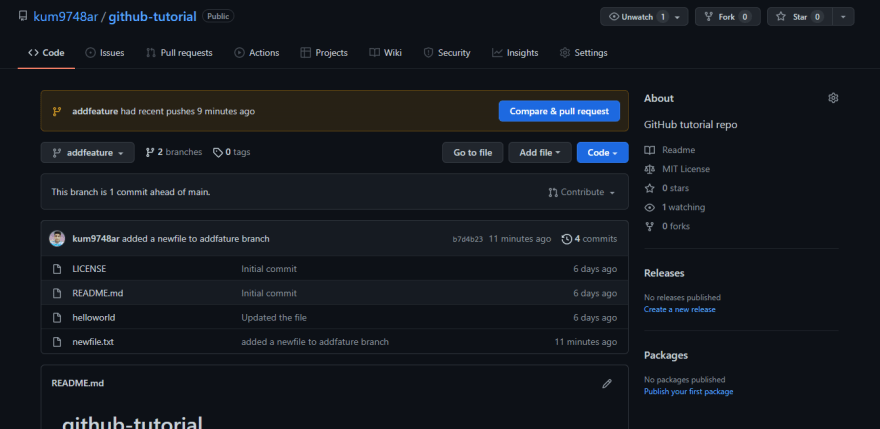Screen dimensions: 880x429
Task: Click Publish your first package
Action: [689, 391]
